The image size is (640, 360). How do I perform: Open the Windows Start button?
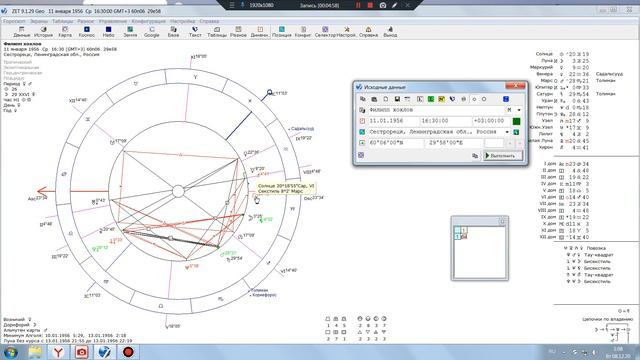[10, 352]
